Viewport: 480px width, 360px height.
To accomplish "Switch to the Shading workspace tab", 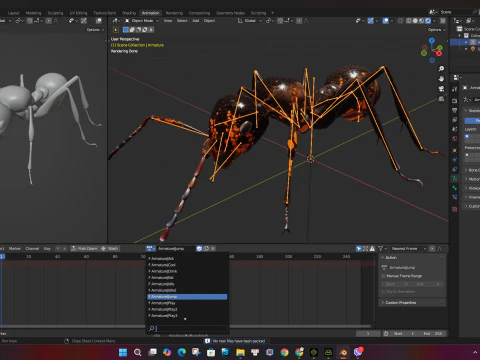I will pyautogui.click(x=129, y=13).
